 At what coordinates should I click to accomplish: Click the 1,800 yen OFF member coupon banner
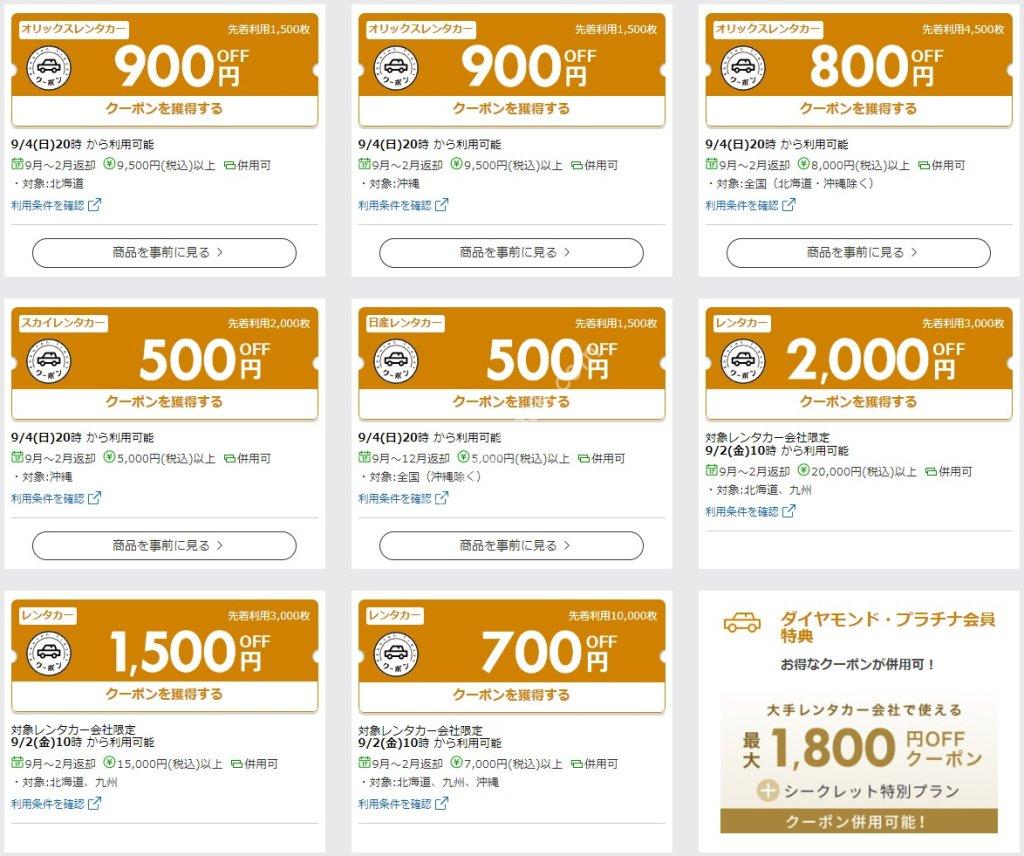(859, 765)
